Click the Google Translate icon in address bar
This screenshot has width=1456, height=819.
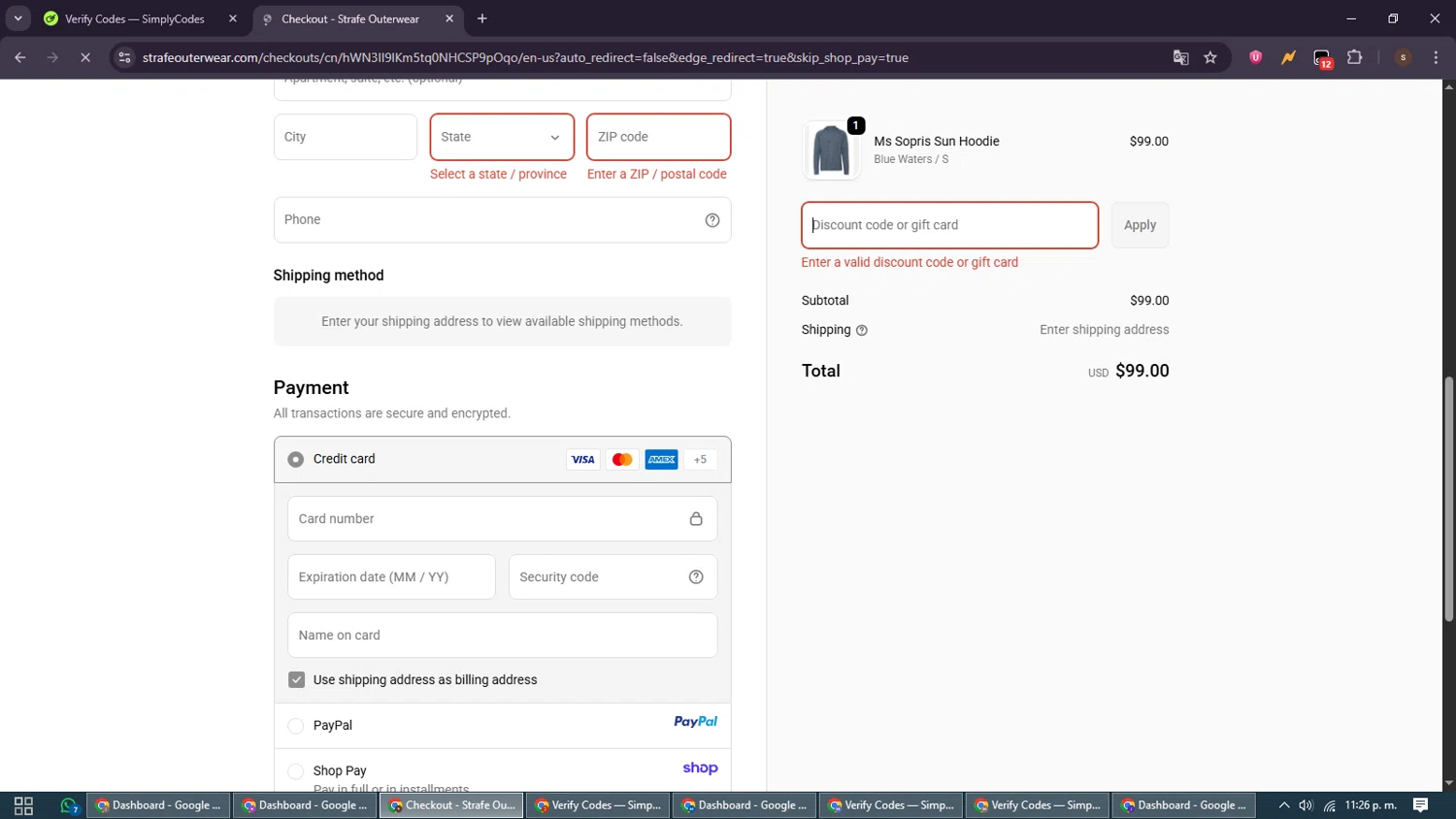point(1181,57)
